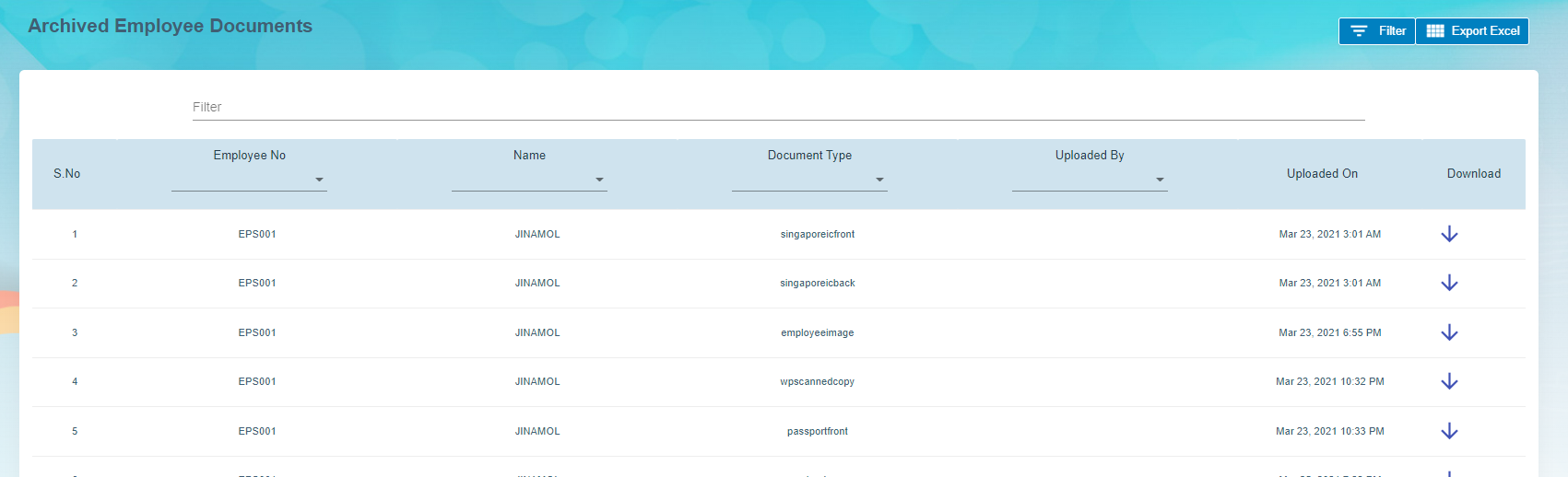This screenshot has width=1568, height=477.
Task: Click the passportfront document type cell
Action: pos(818,432)
